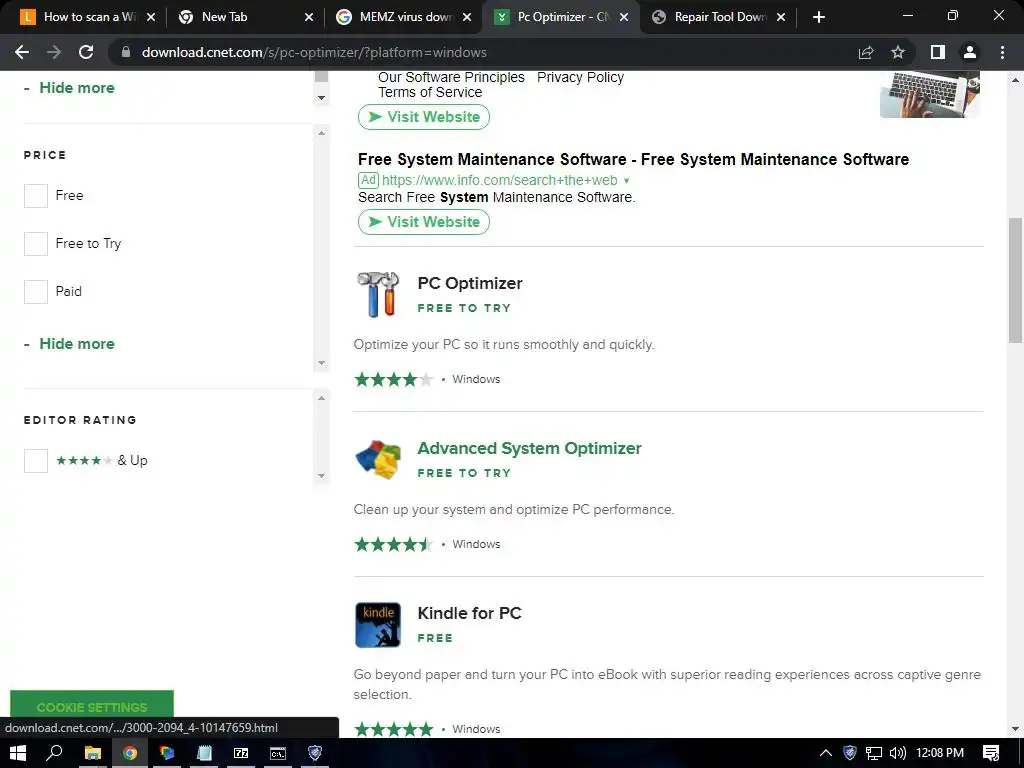Reload the current page

[86, 52]
